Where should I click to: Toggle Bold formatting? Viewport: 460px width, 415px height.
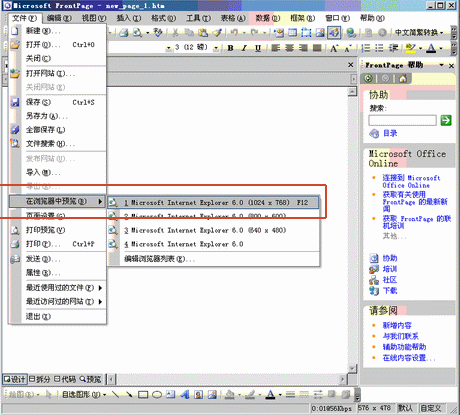[x=230, y=48]
